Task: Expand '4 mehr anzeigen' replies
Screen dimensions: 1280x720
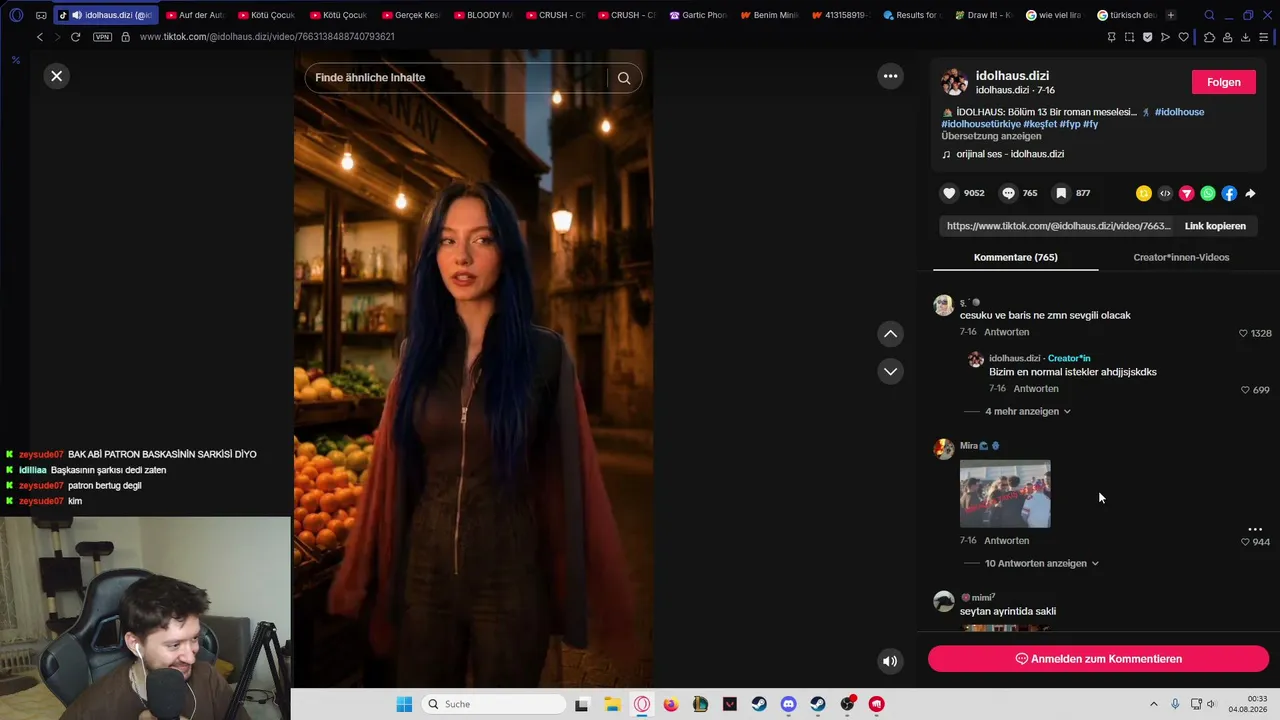Action: (x=1027, y=411)
